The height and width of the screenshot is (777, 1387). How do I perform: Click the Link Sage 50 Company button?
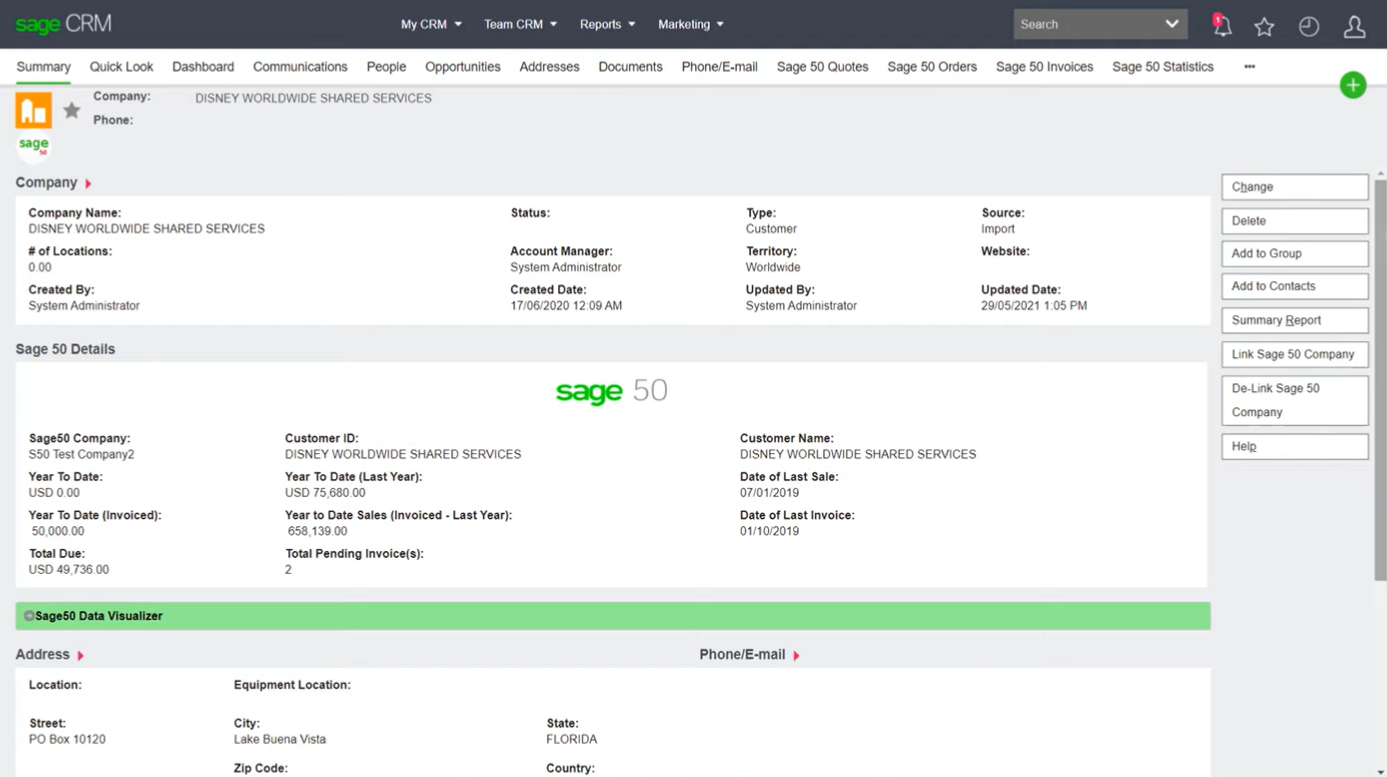point(1294,354)
